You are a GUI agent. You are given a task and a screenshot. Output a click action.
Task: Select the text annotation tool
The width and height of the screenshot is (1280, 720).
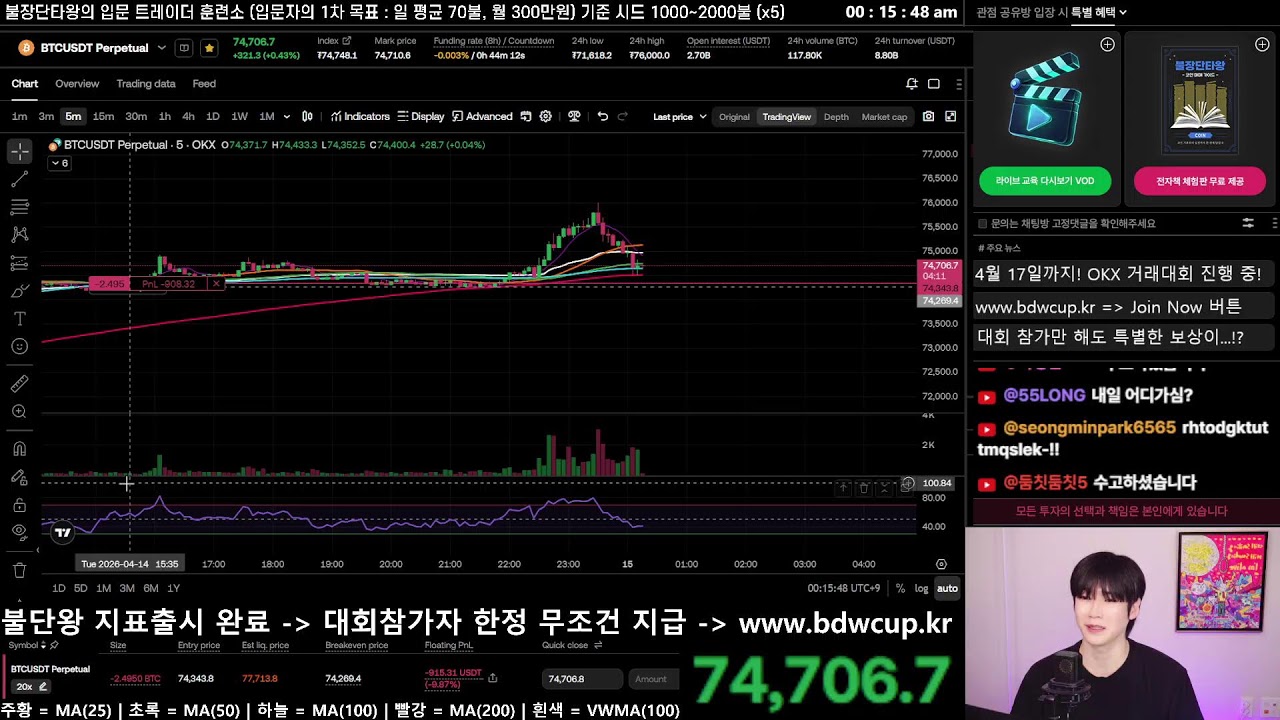[x=19, y=318]
